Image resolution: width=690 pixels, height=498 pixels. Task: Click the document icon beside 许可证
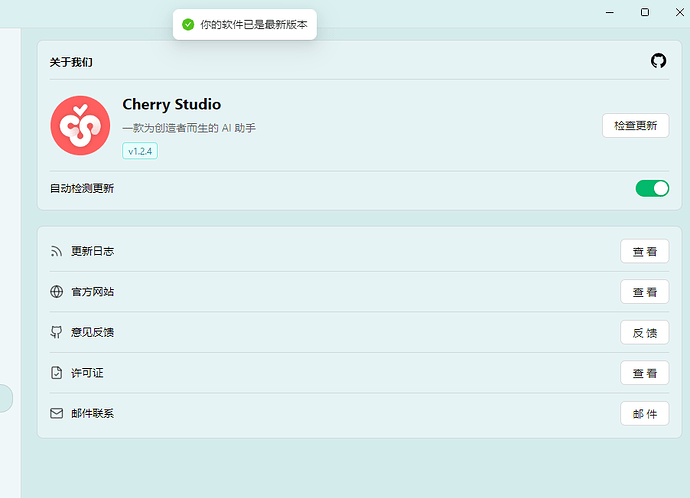[x=56, y=373]
